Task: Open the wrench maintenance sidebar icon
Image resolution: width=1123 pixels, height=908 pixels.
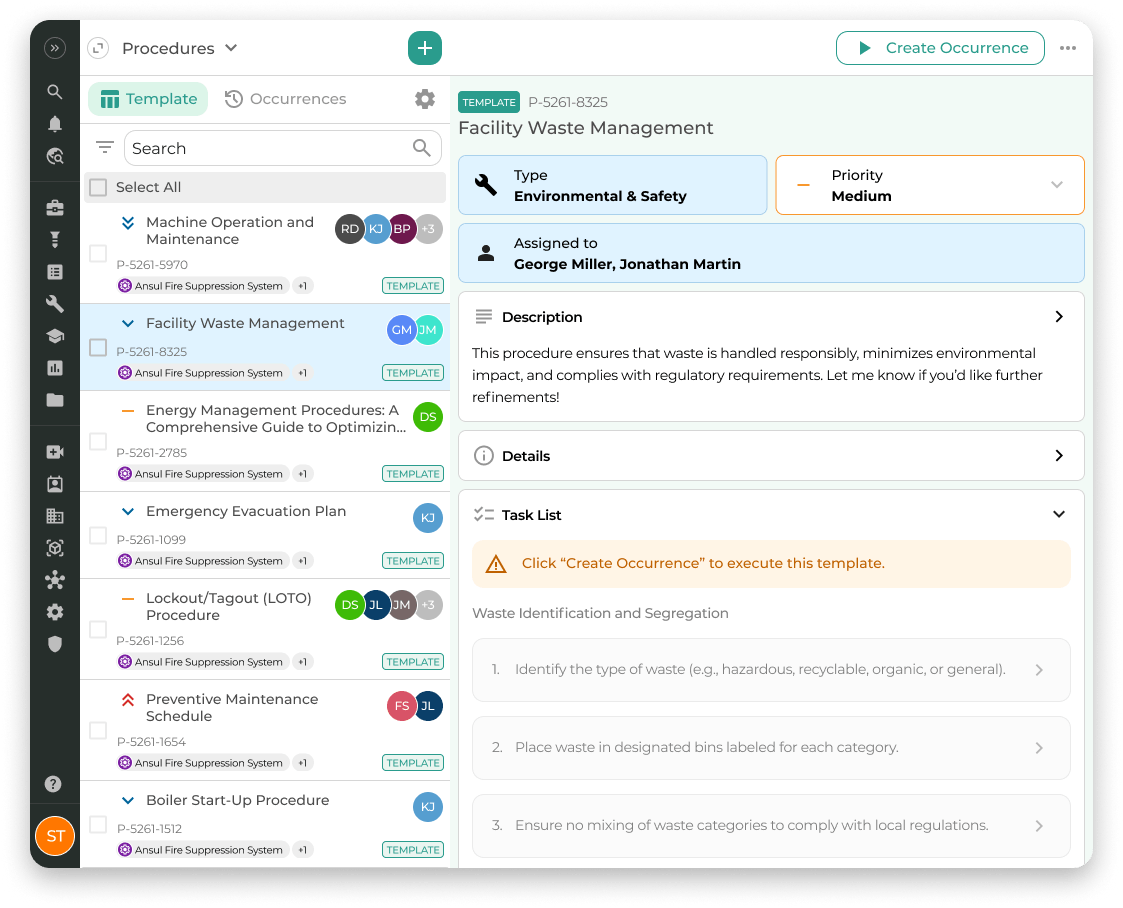Action: [x=54, y=304]
